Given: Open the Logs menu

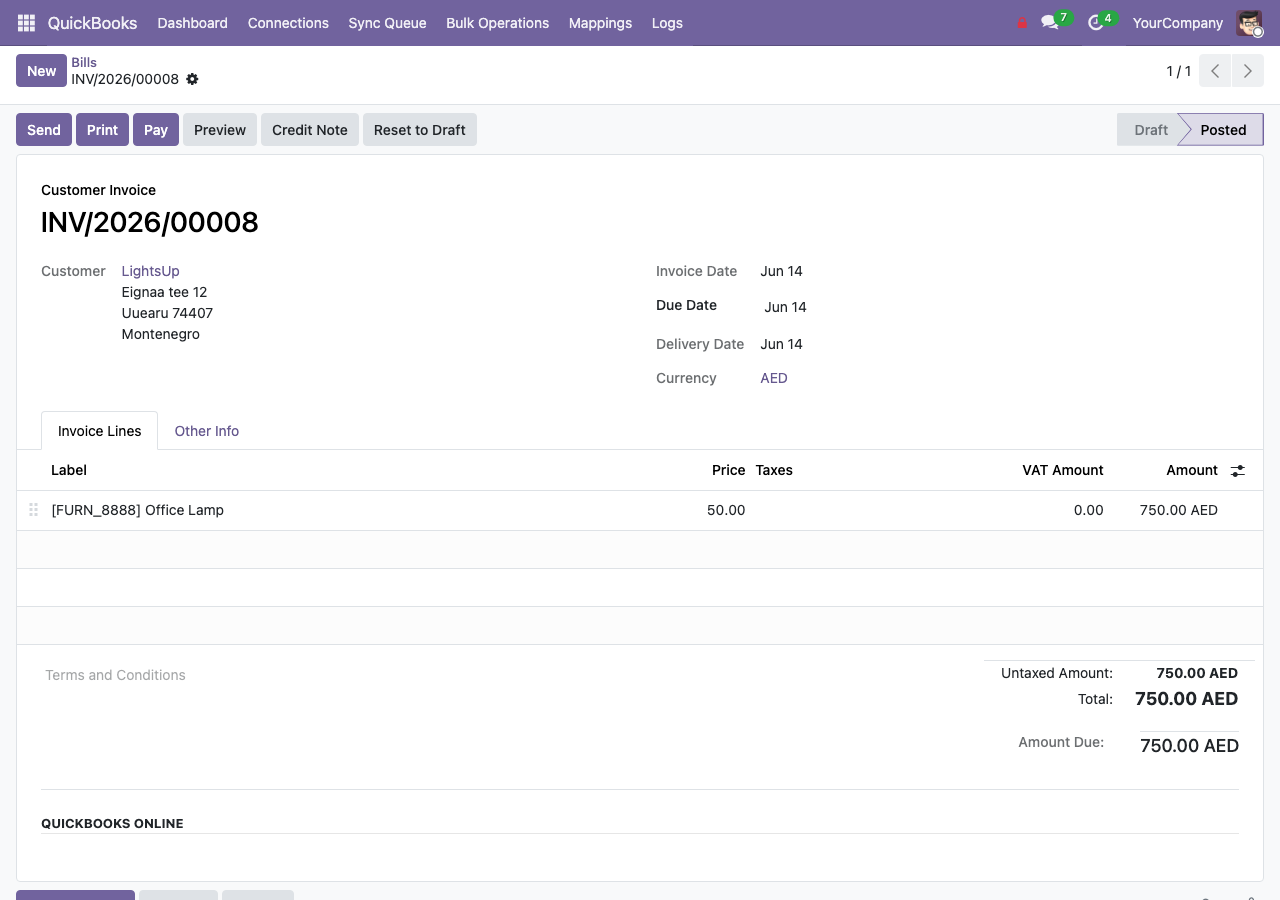Looking at the screenshot, I should tap(667, 23).
